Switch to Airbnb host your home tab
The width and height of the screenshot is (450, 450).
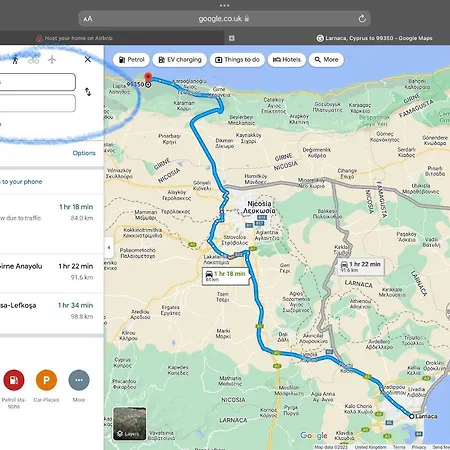(x=74, y=38)
